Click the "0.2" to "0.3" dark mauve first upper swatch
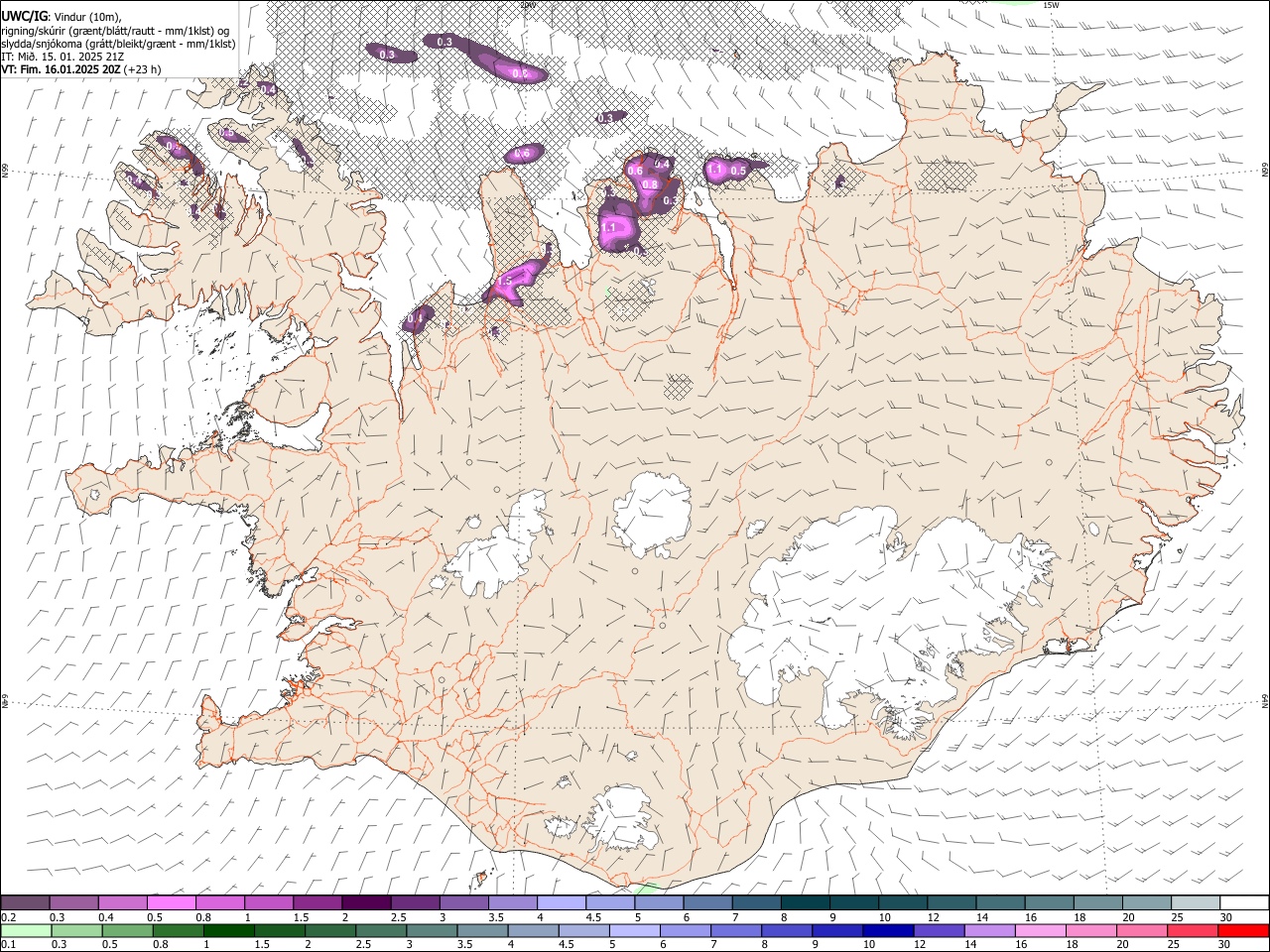The image size is (1270, 952). (26, 902)
